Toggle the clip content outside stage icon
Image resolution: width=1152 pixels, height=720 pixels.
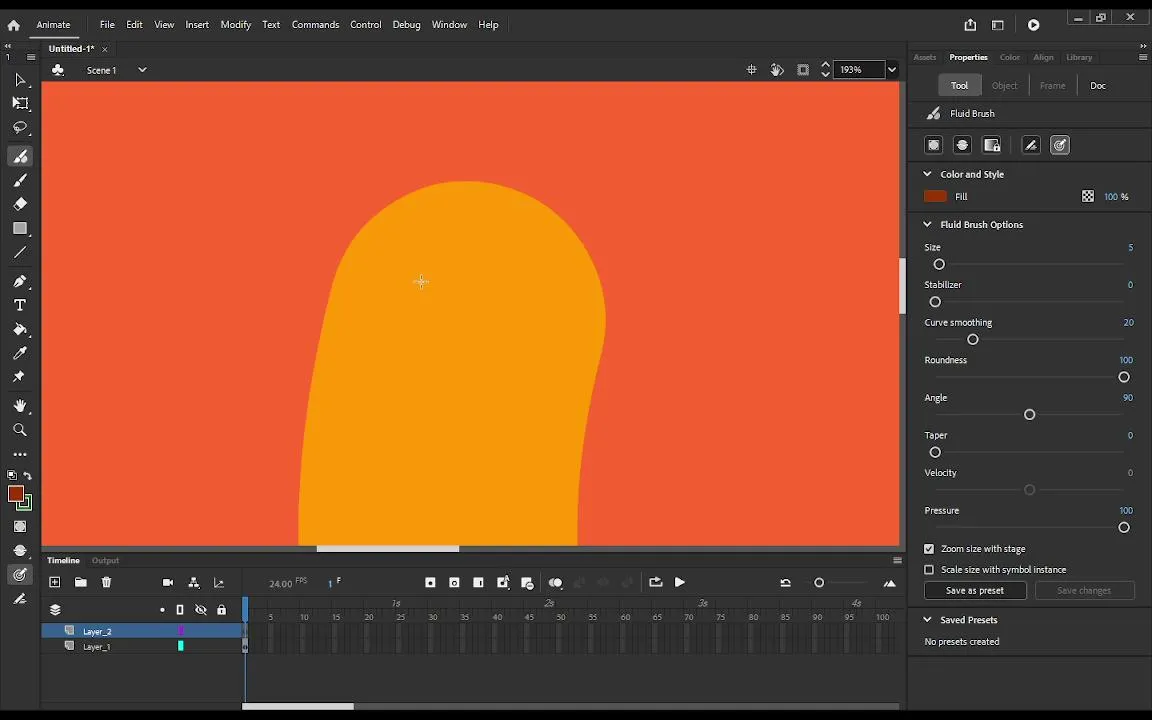(x=803, y=70)
